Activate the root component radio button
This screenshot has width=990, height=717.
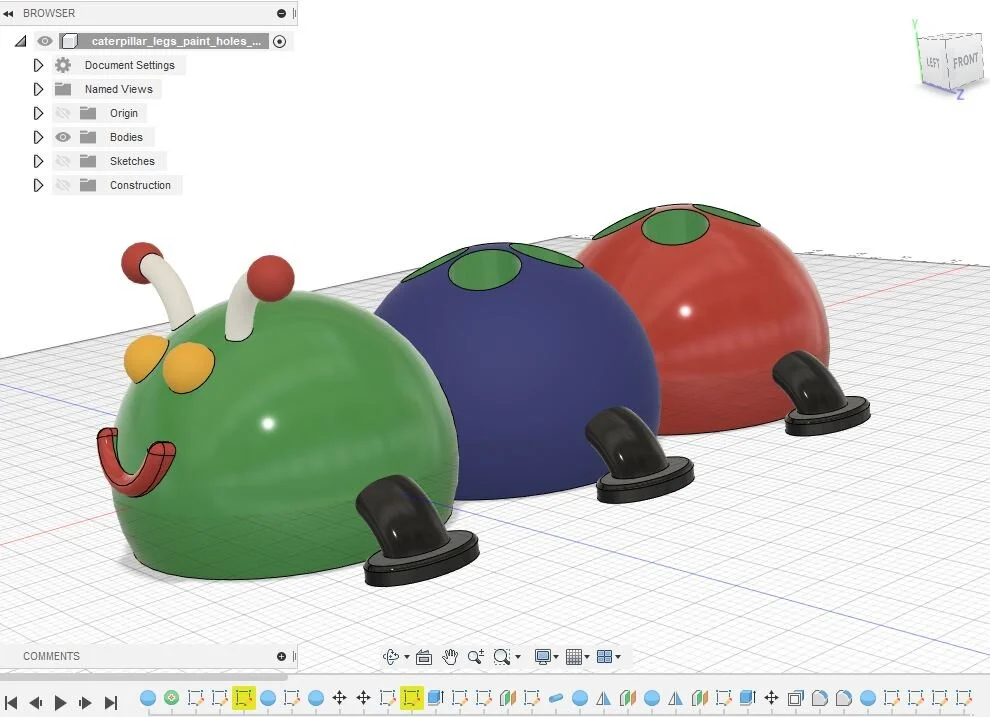(279, 41)
